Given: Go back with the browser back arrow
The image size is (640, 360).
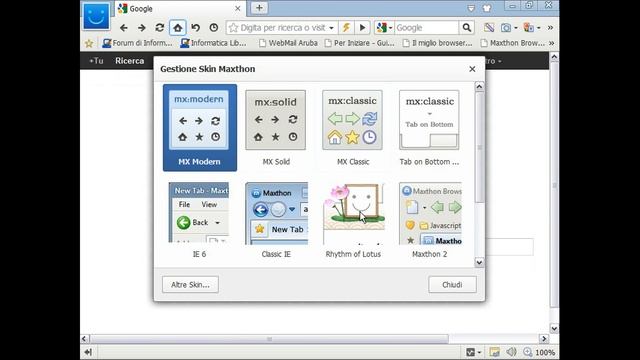Looking at the screenshot, I should [124, 28].
